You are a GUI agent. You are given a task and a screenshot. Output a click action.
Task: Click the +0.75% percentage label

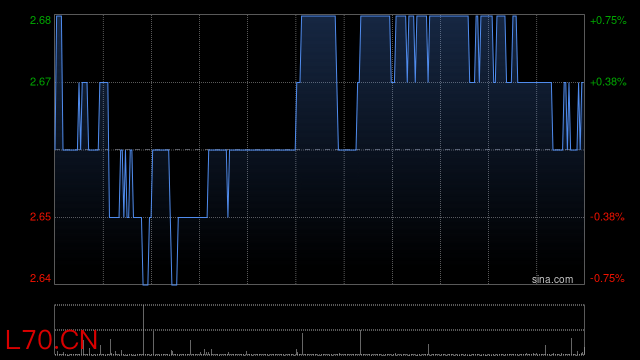pos(608,20)
